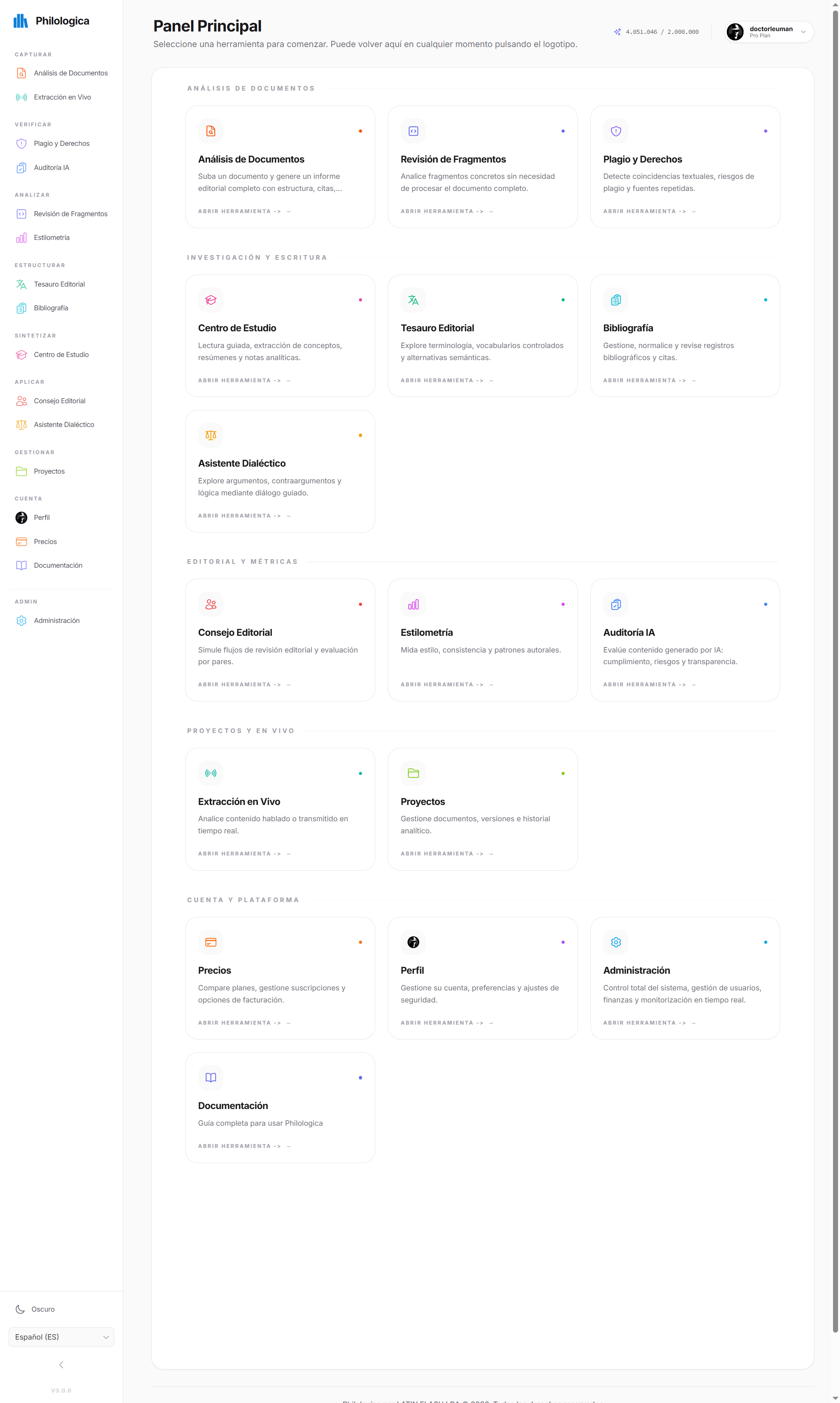
Task: Open the Análisis de Documentos card icon
Action: (x=210, y=131)
